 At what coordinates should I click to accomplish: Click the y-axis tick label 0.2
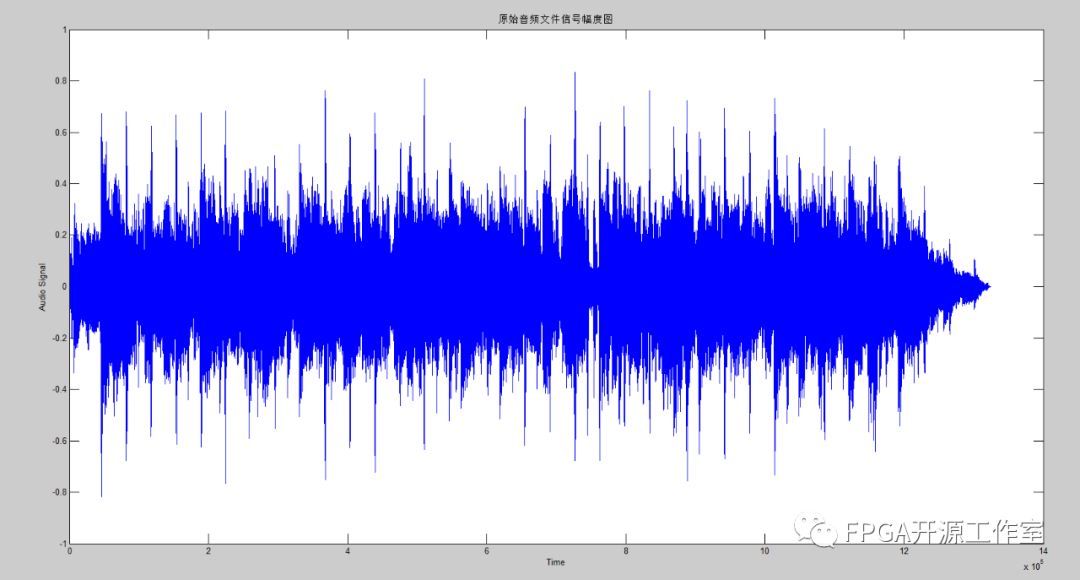[x=61, y=235]
